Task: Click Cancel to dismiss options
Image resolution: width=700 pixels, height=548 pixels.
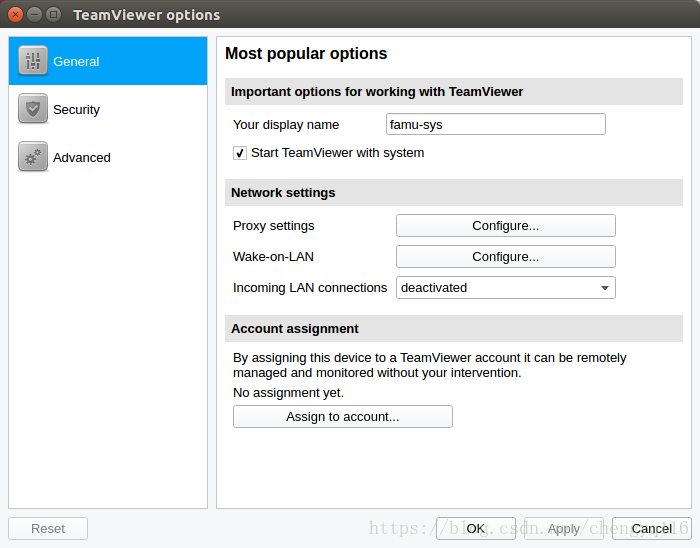Action: (652, 529)
